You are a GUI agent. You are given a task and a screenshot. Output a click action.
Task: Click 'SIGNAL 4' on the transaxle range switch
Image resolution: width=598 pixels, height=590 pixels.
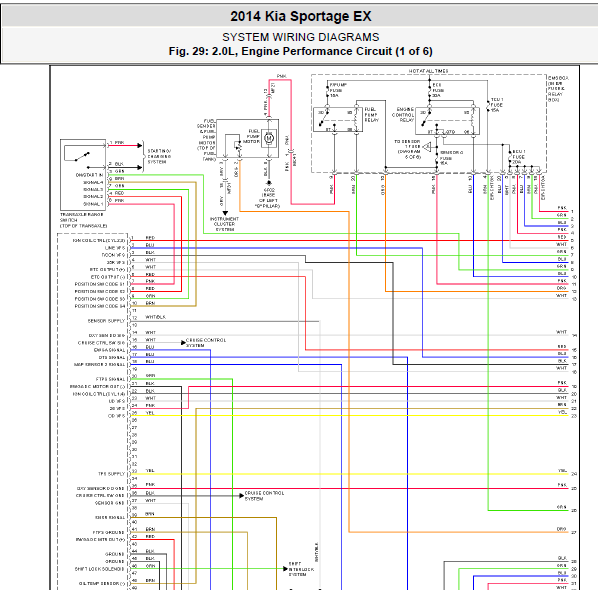(x=93, y=182)
